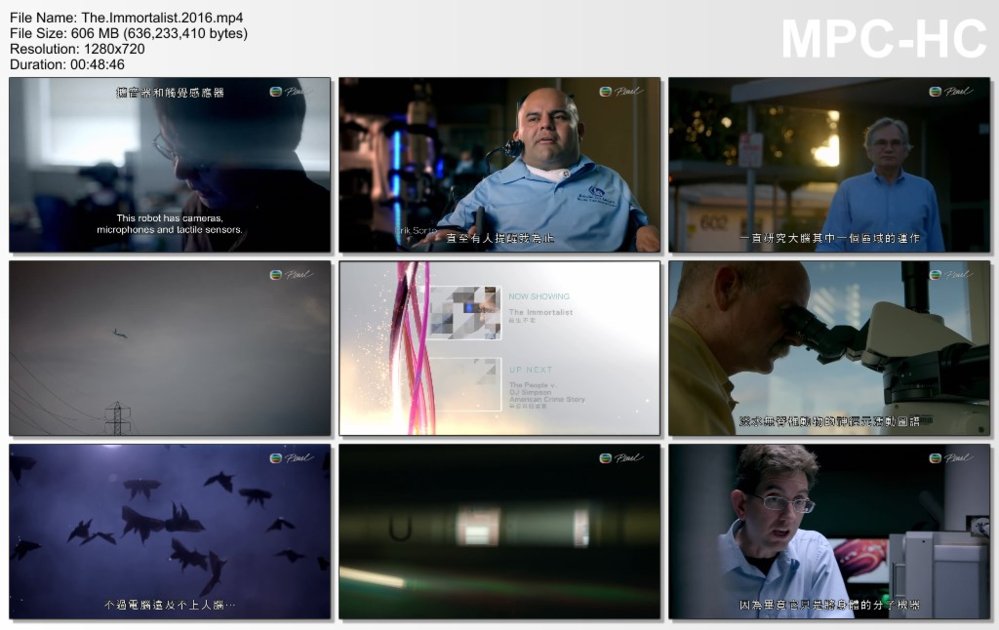
Task: Click the Resolution 1280x720 text
Action: point(77,48)
